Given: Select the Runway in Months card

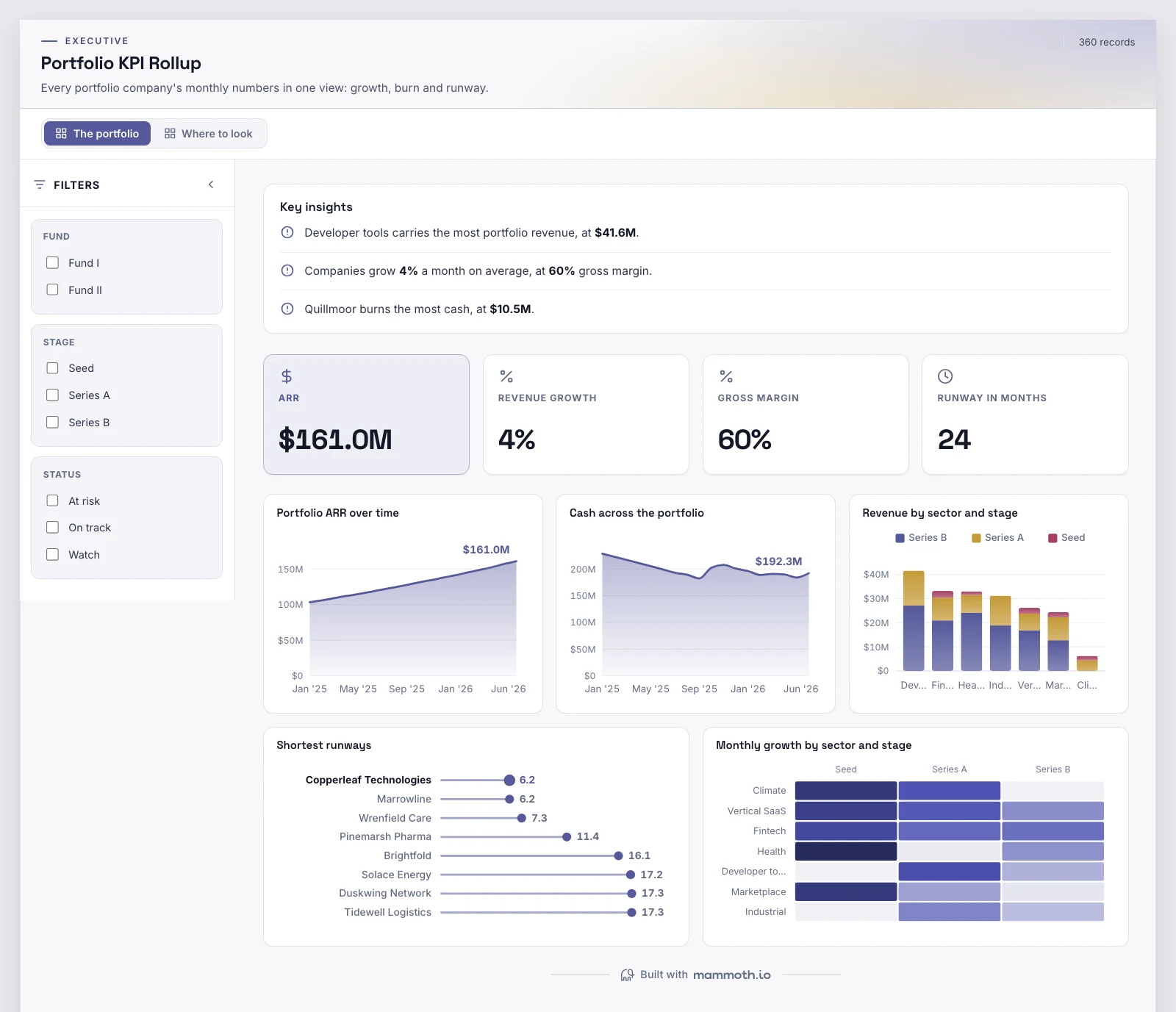Looking at the screenshot, I should [1025, 415].
